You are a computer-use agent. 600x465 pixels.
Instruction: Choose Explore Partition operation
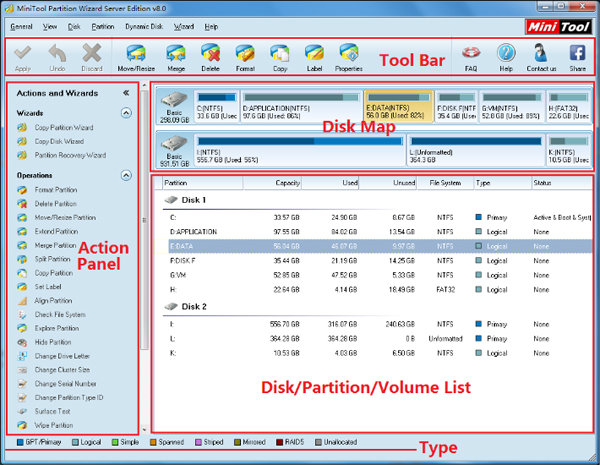pyautogui.click(x=57, y=328)
